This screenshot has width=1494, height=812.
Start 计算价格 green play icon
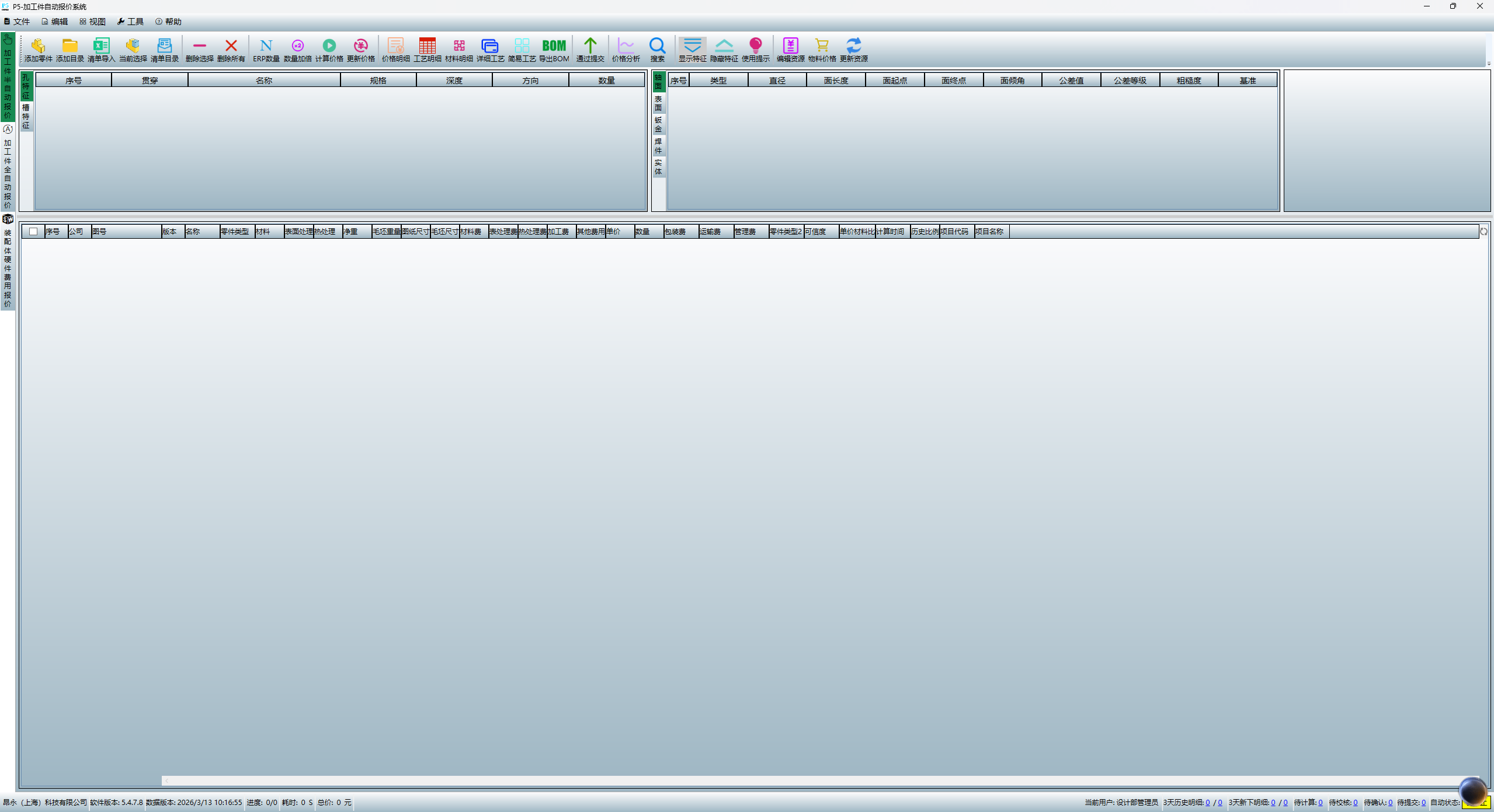coord(329,49)
